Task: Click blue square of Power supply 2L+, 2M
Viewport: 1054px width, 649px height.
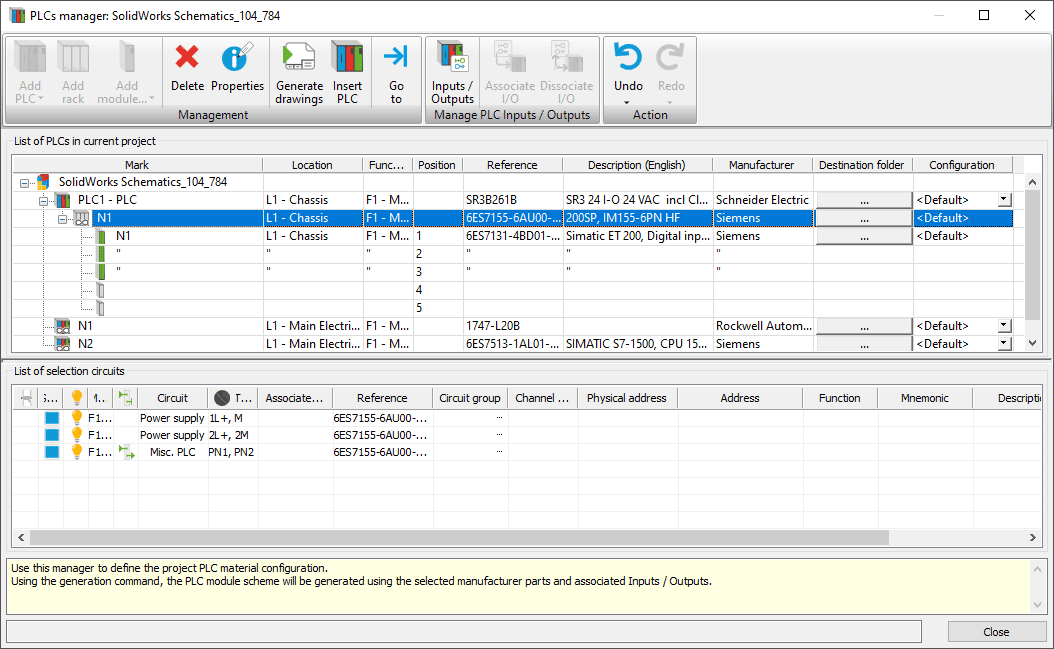Action: pos(52,434)
